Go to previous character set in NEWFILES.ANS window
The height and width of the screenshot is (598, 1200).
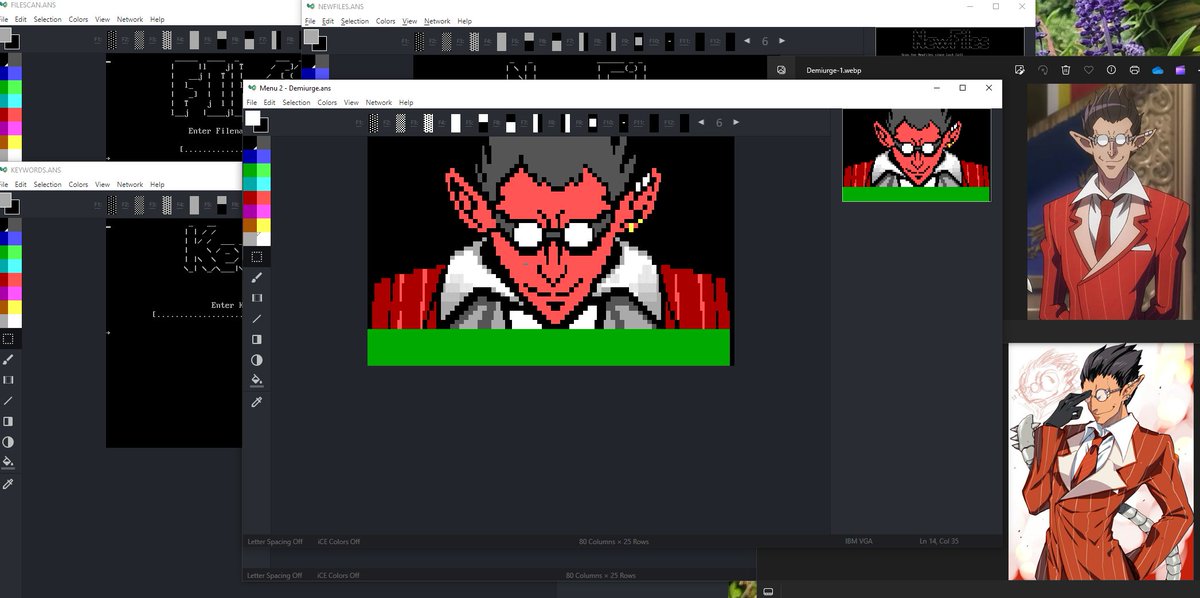748,41
